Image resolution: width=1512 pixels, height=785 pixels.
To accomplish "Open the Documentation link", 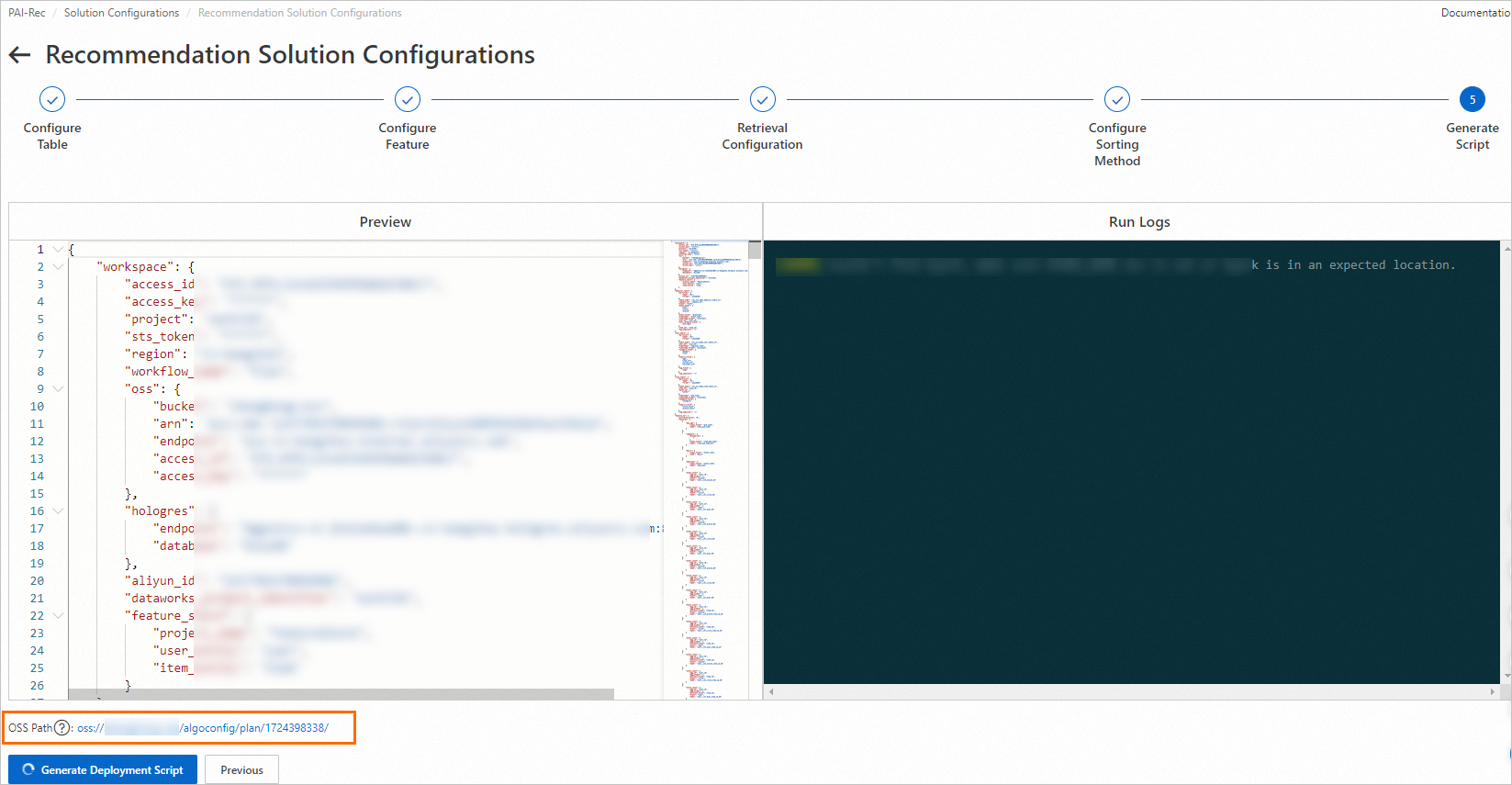I will coord(1476,13).
